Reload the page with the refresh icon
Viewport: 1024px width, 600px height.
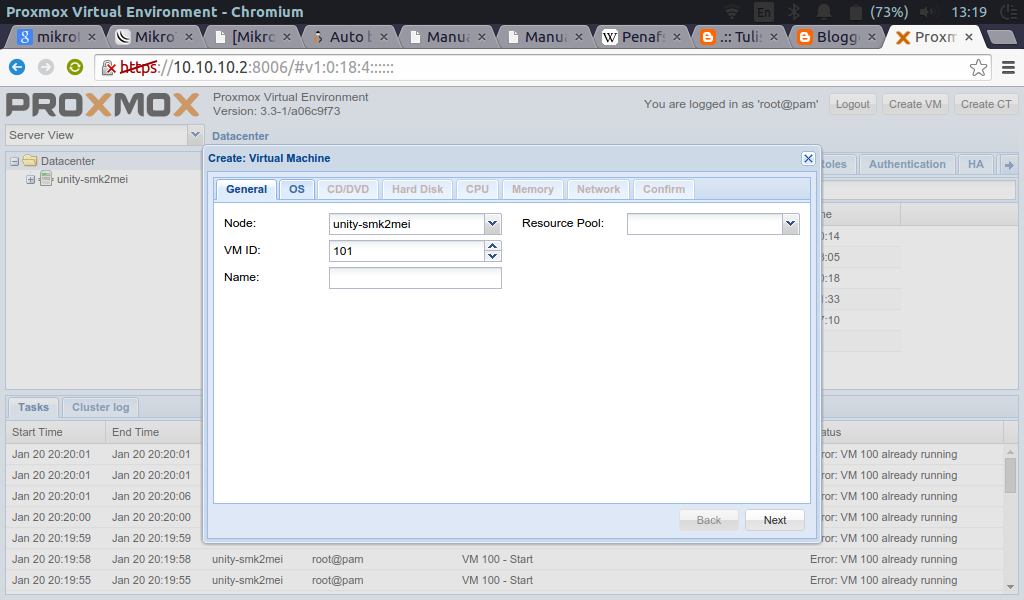point(75,67)
